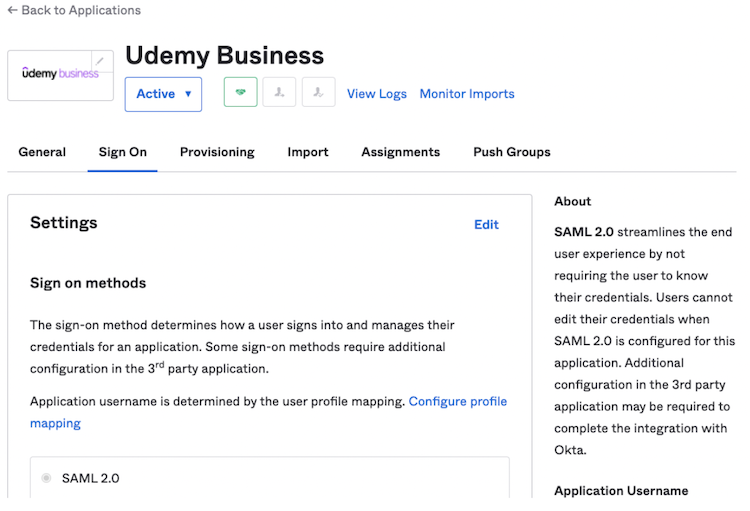The image size is (750, 511).
Task: Click the View Logs link
Action: click(x=376, y=94)
